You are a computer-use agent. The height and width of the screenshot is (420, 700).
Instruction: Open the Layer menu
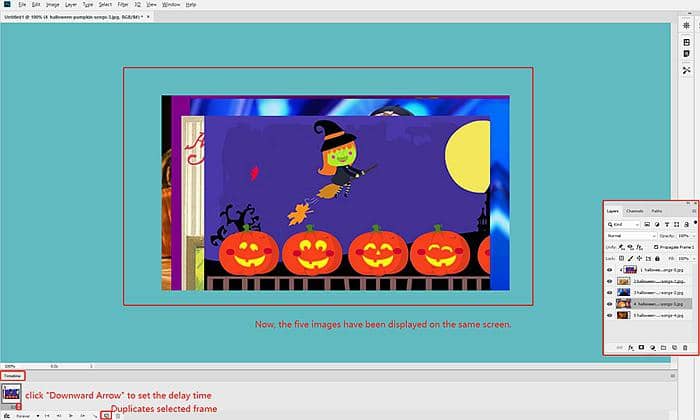[71, 4]
